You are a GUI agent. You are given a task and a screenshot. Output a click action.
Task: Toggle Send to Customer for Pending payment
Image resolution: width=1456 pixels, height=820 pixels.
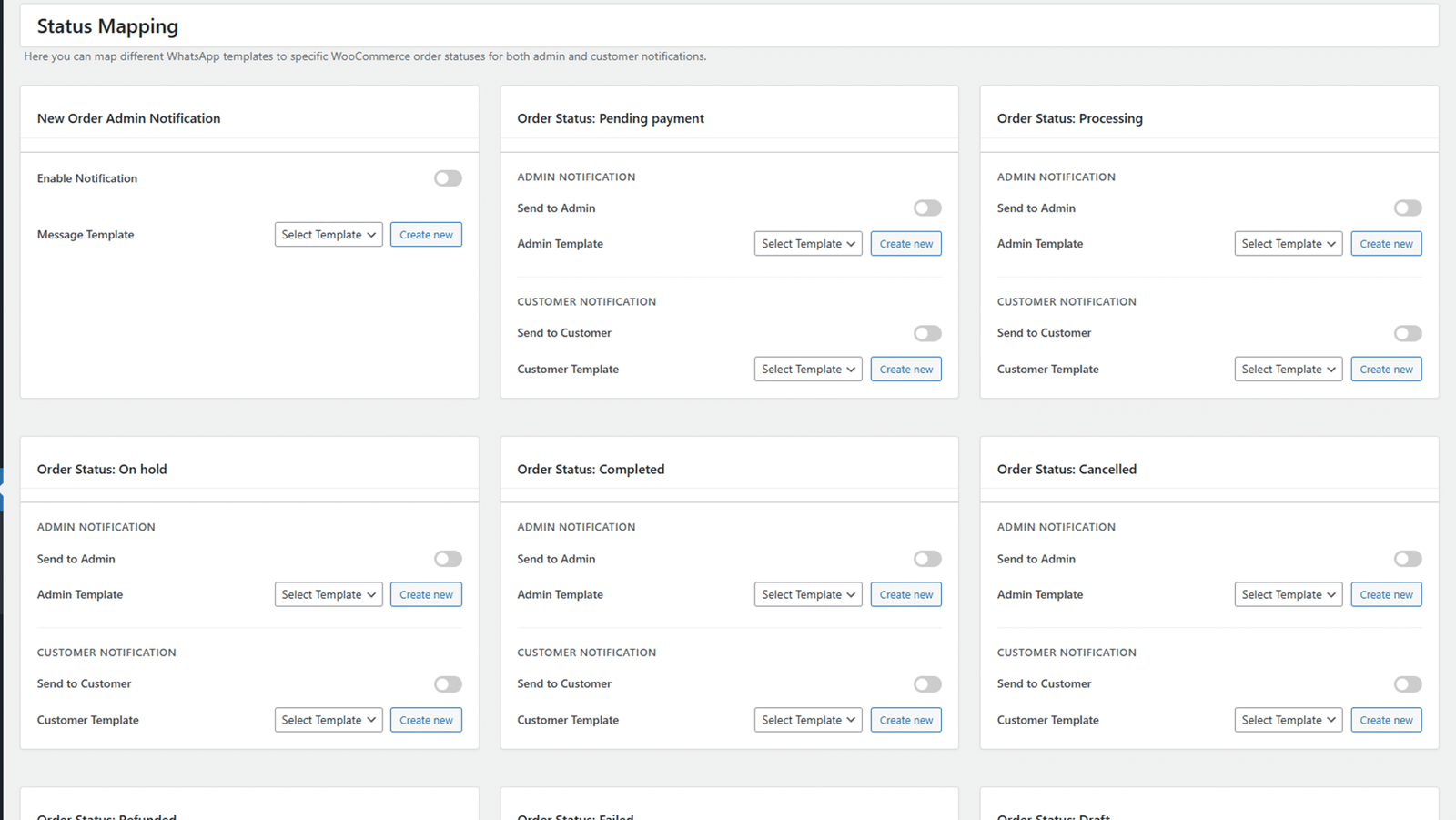tap(927, 333)
